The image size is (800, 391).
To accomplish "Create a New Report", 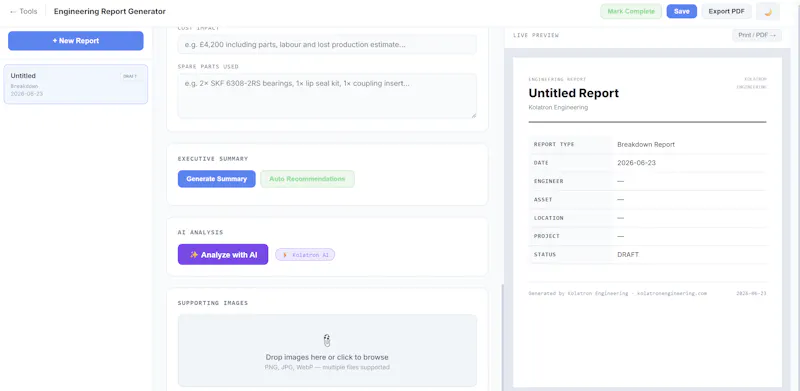I will (76, 41).
